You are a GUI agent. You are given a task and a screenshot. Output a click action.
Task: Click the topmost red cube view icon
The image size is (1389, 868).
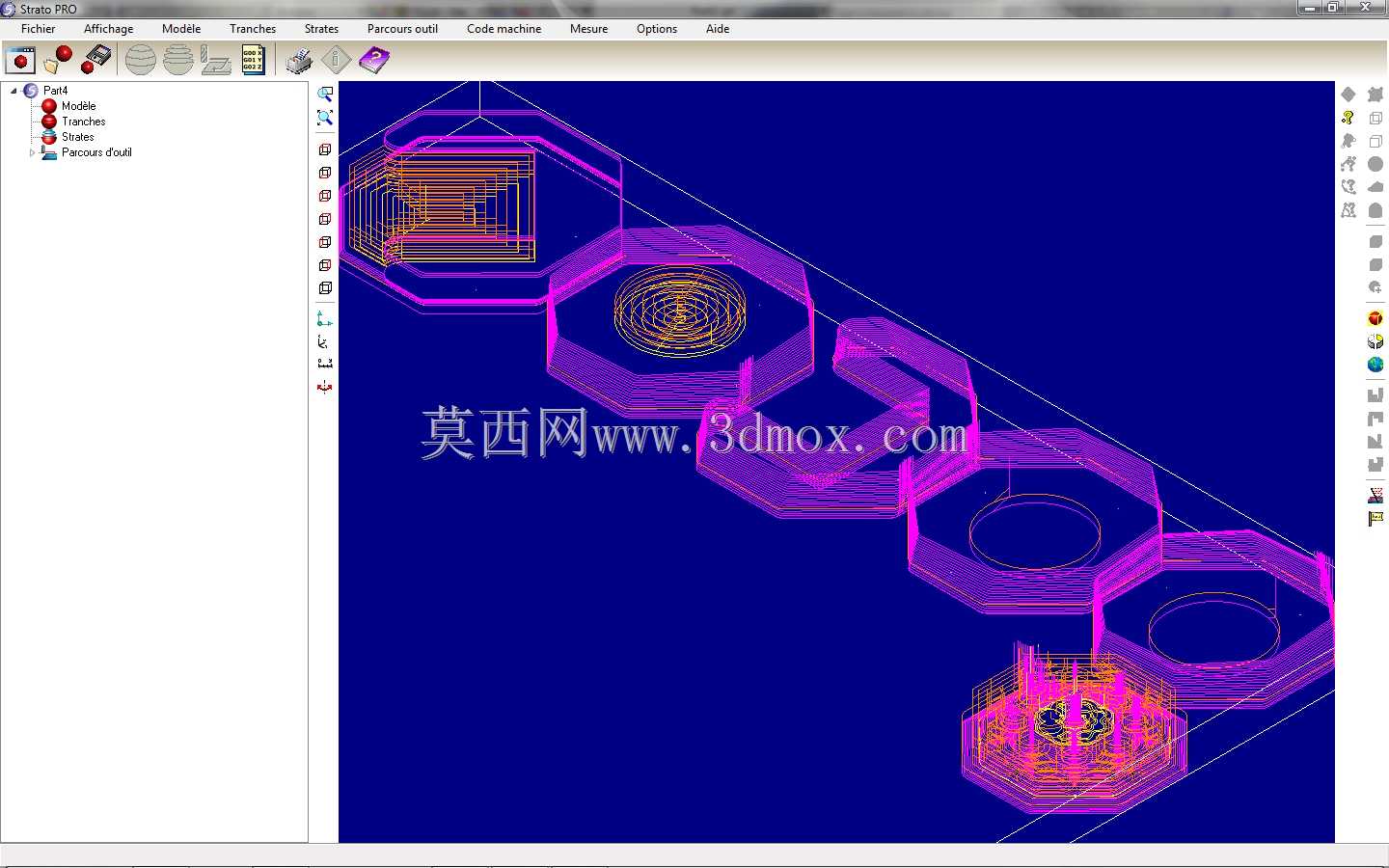pyautogui.click(x=325, y=149)
